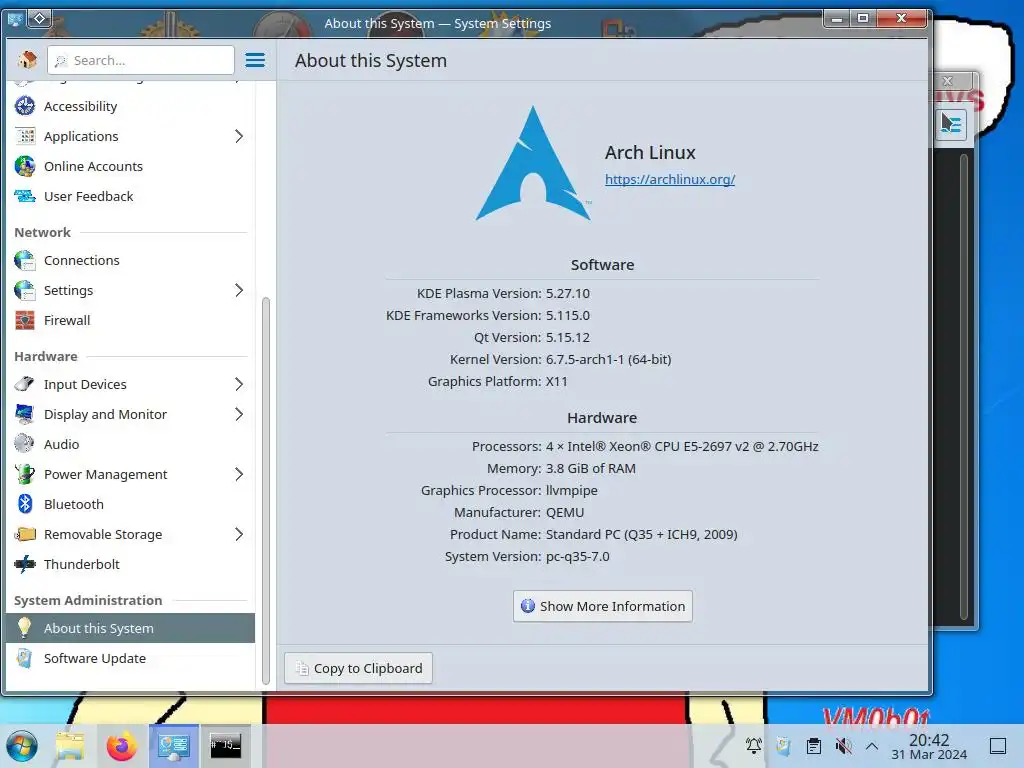This screenshot has width=1024, height=768.
Task: Open the Start menu orb in taskbar
Action: click(x=22, y=746)
